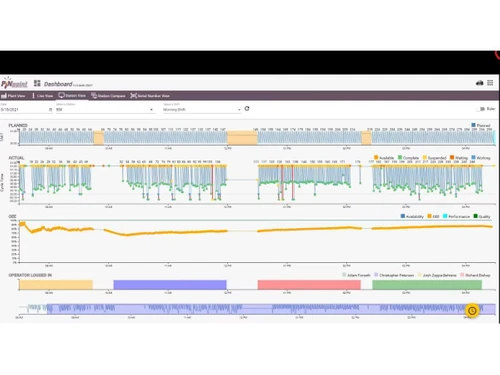This screenshot has height=375, width=500.
Task: Select the Station View tab
Action: pyautogui.click(x=72, y=96)
